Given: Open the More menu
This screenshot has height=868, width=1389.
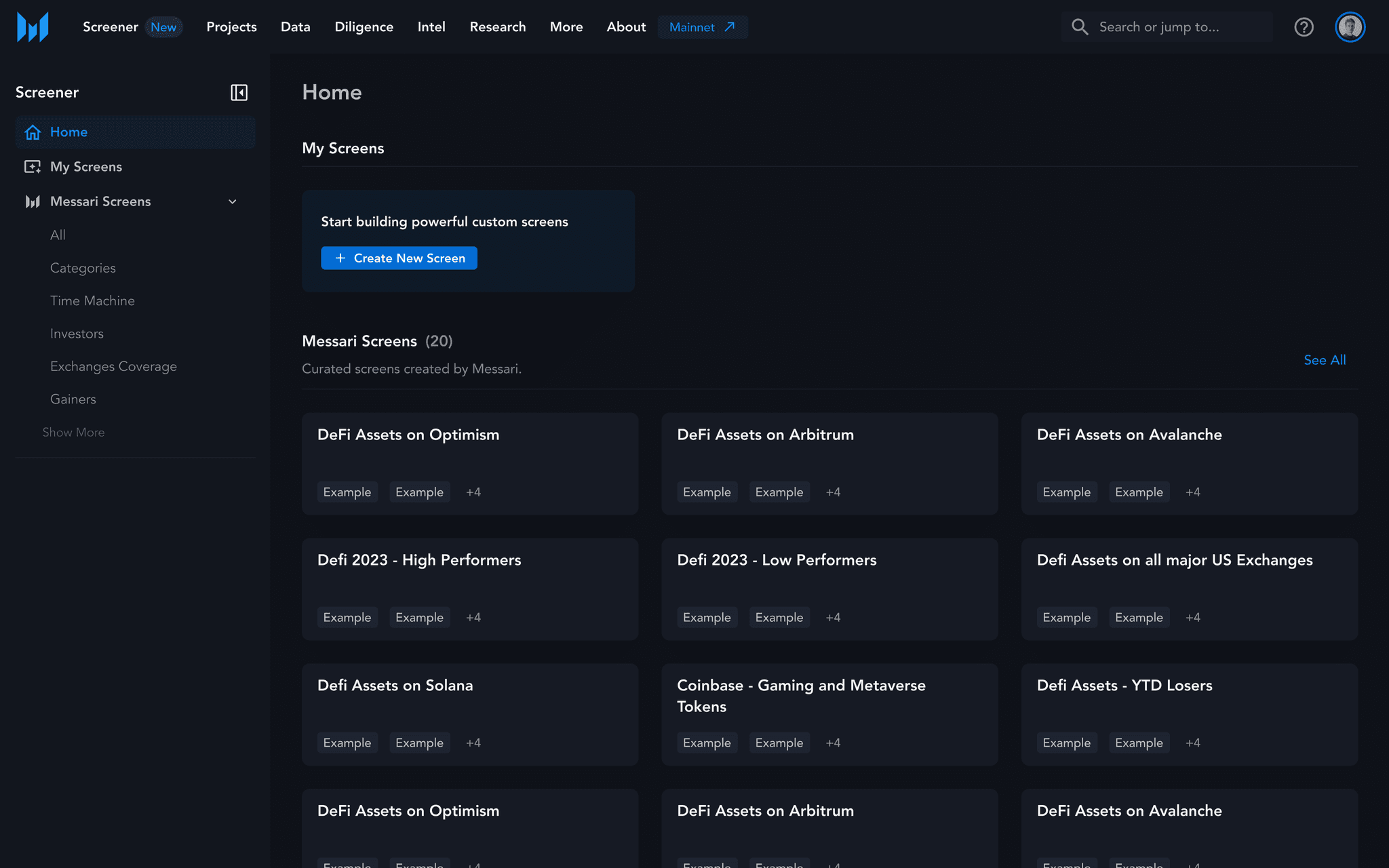Looking at the screenshot, I should click(x=566, y=27).
